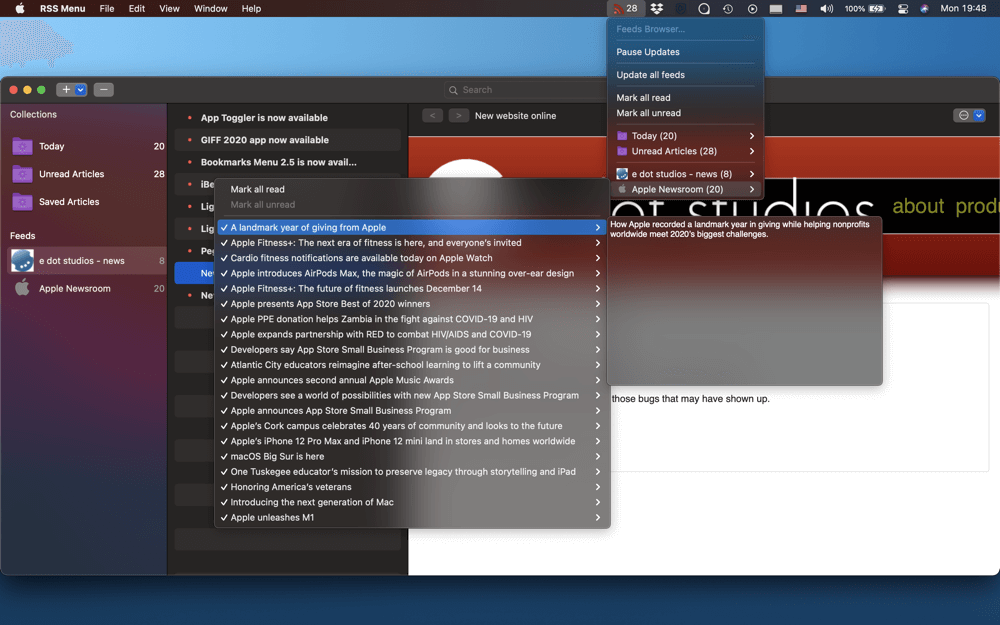
Task: Click the speech bubble menu bar icon
Action: point(703,8)
